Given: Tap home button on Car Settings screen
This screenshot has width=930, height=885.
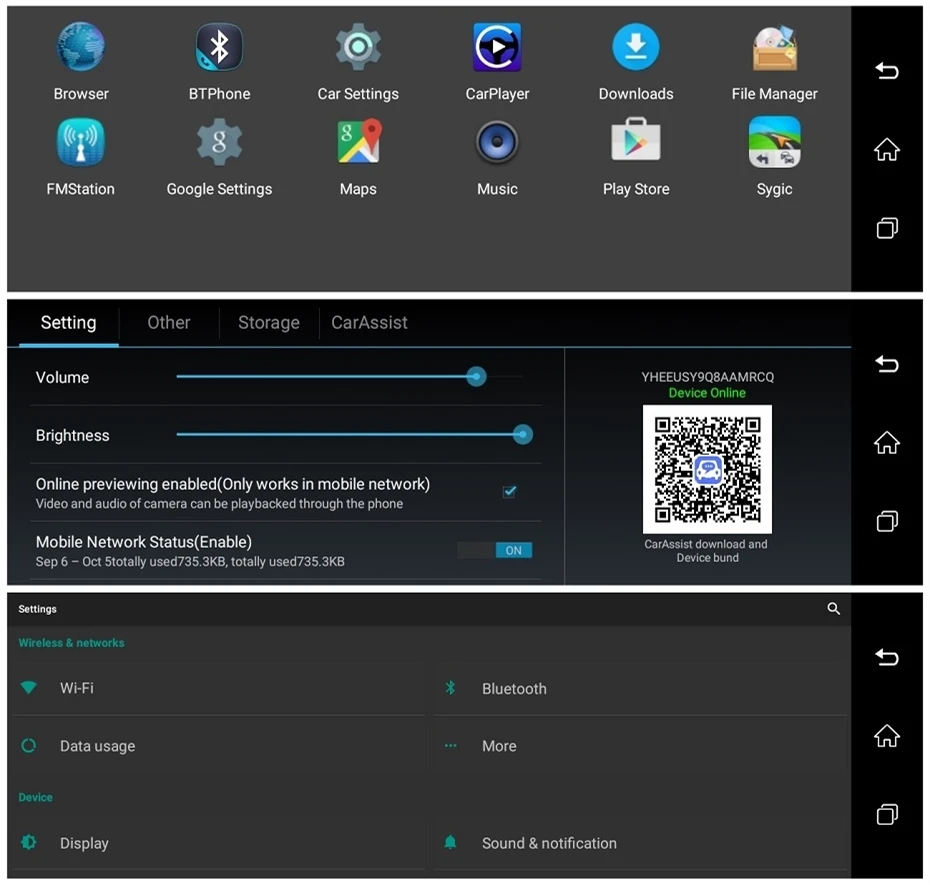Looking at the screenshot, I should pos(887,442).
